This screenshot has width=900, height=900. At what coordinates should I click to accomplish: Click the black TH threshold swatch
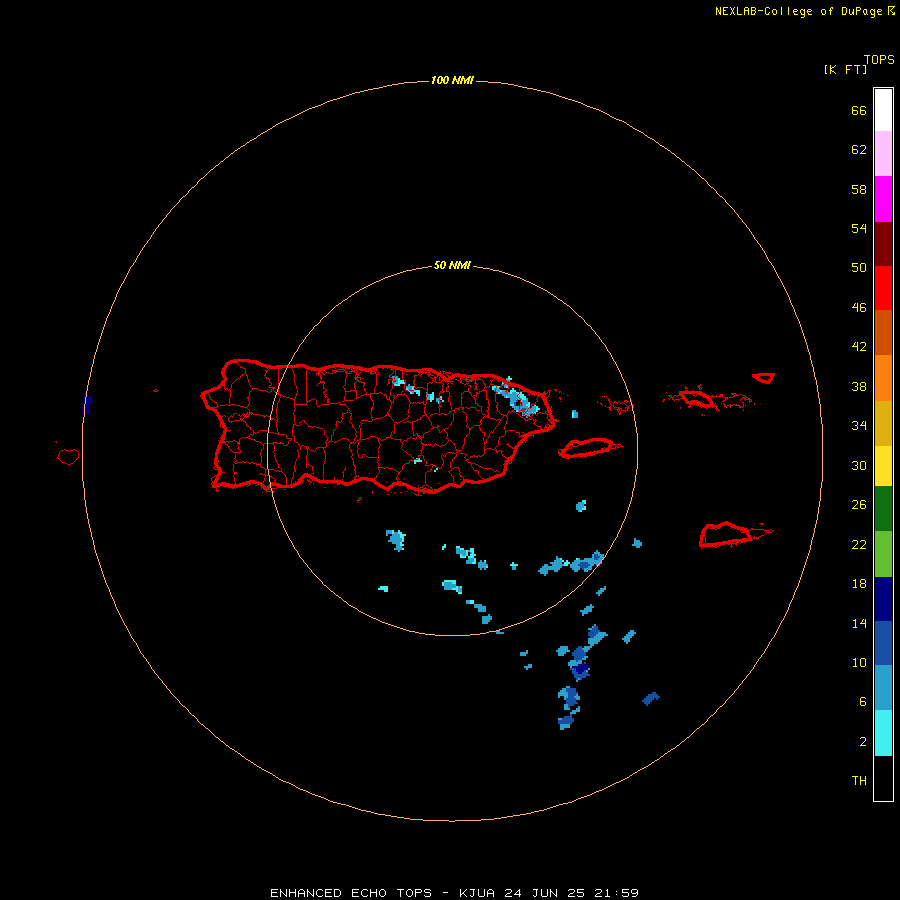(x=883, y=778)
